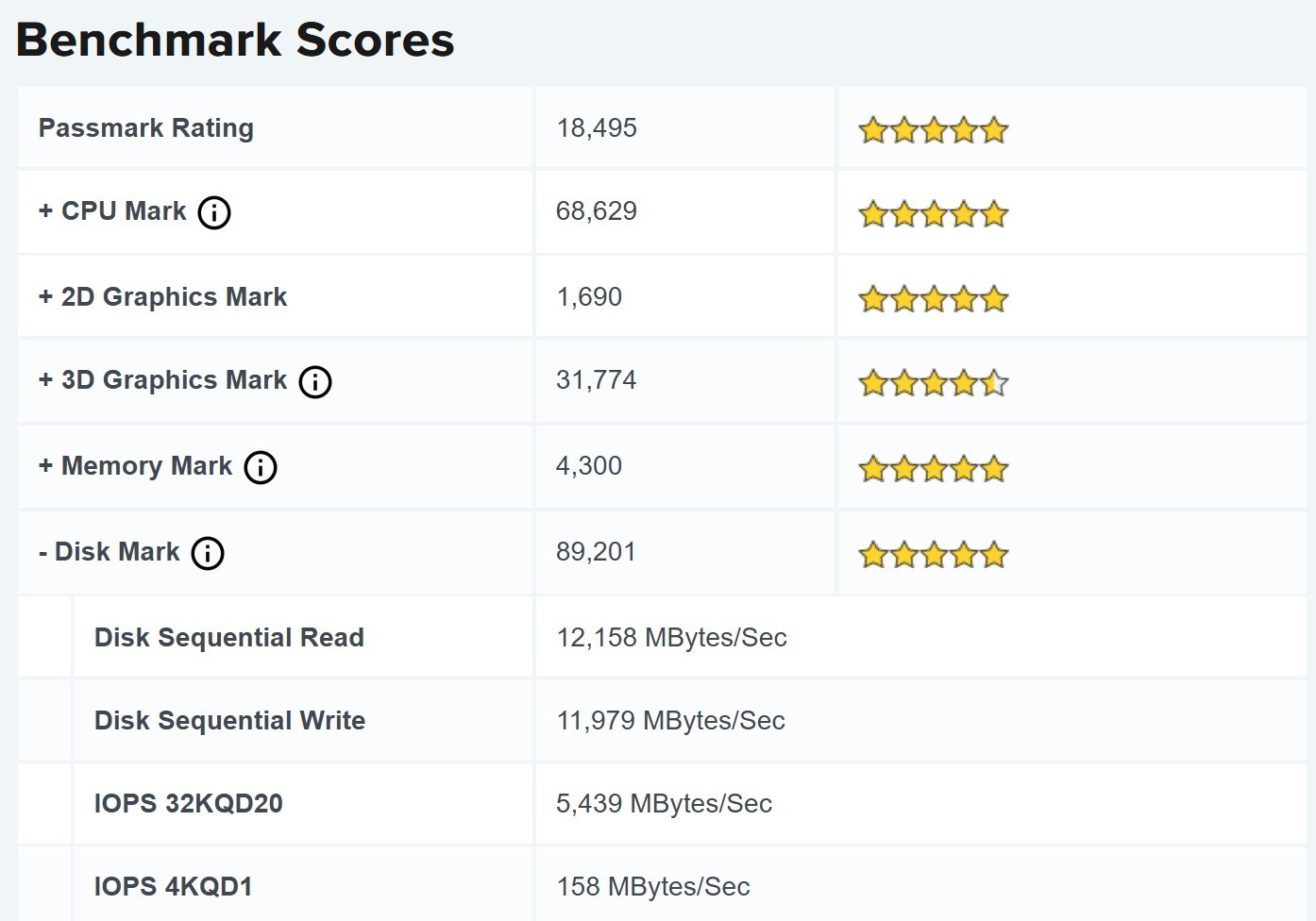The width and height of the screenshot is (1316, 921).
Task: Open the Disk Mark info icon
Action: point(208,553)
